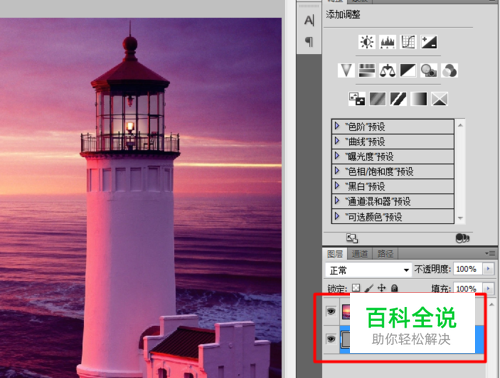Viewport: 500px width, 378px height.
Task: Add a Gradient Map adjustment
Action: (419, 99)
